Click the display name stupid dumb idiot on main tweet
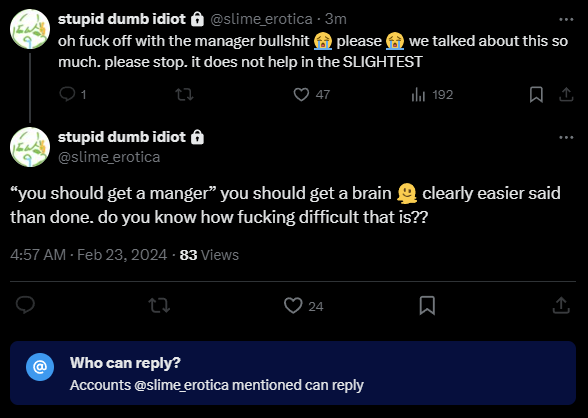This screenshot has width=588, height=418. click(122, 137)
